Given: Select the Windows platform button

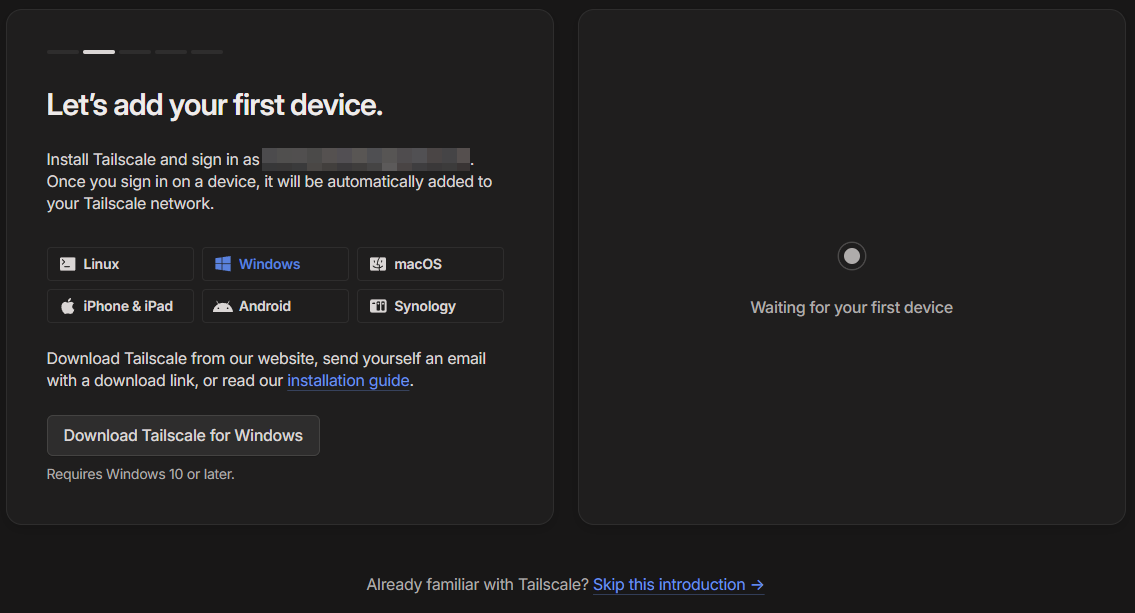Looking at the screenshot, I should 275,264.
